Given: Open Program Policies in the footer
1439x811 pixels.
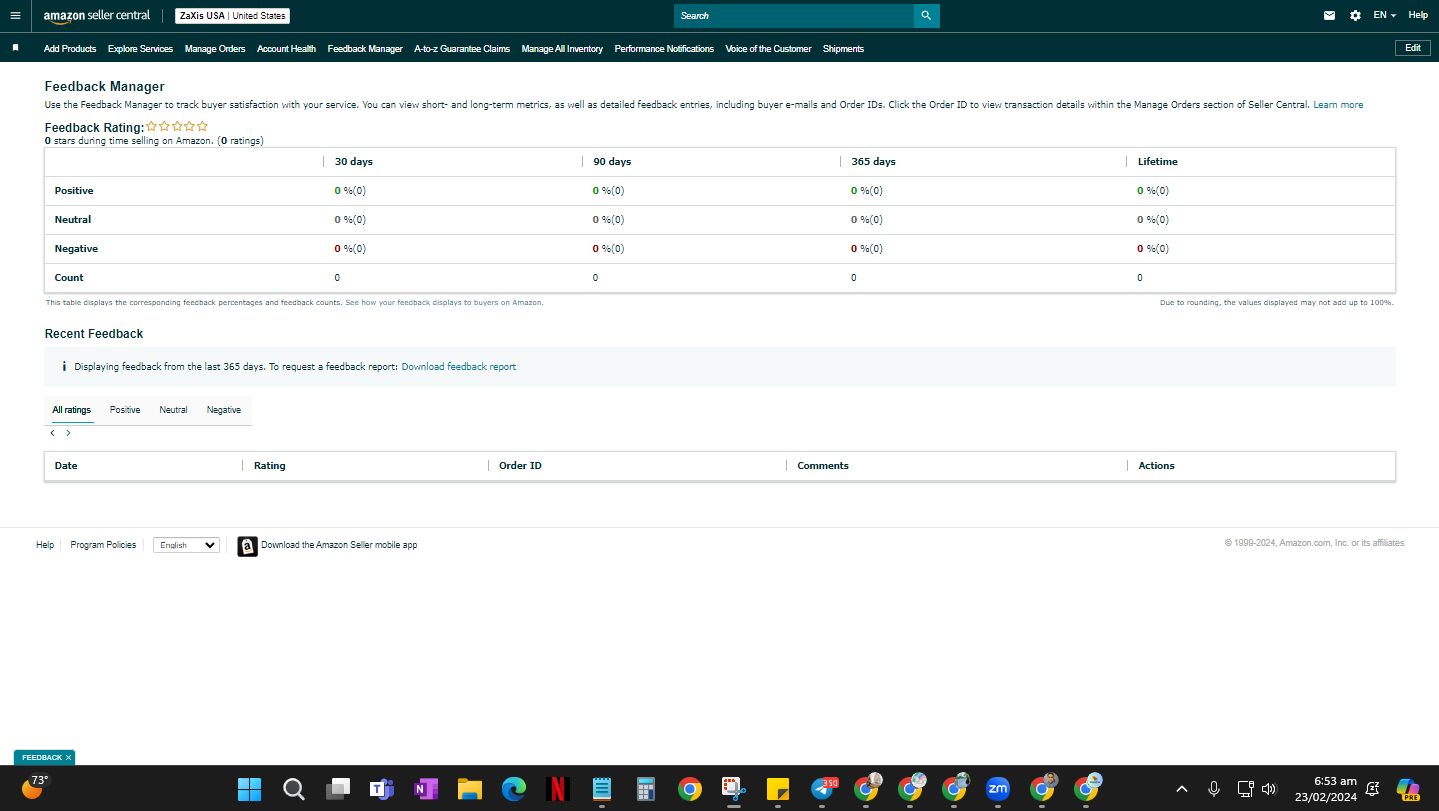Looking at the screenshot, I should pos(103,545).
